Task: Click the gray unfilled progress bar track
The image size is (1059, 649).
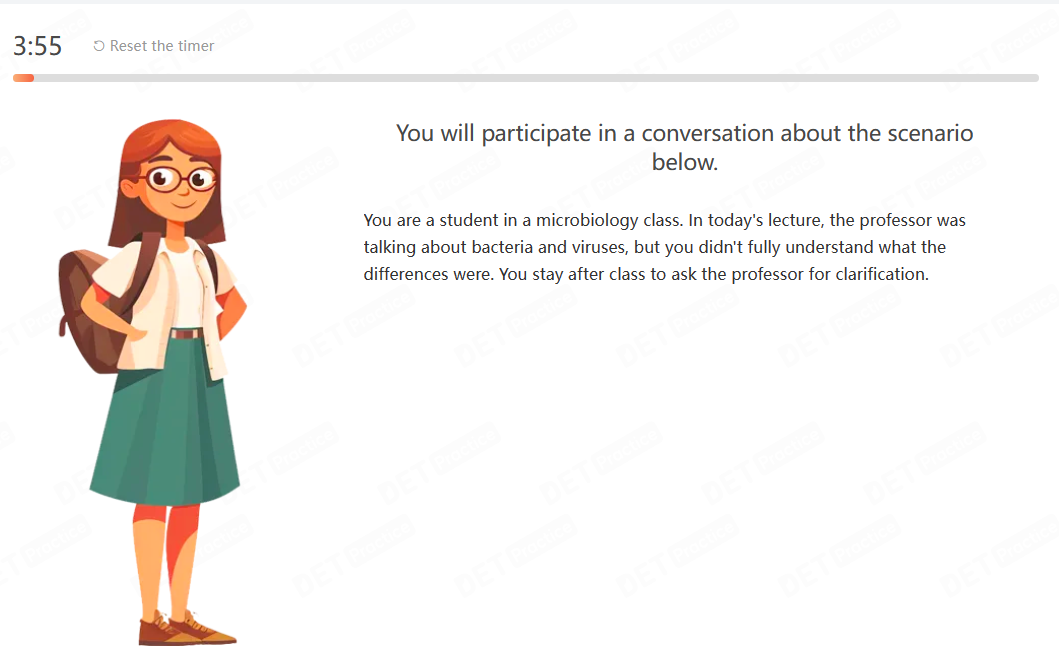Action: click(536, 78)
